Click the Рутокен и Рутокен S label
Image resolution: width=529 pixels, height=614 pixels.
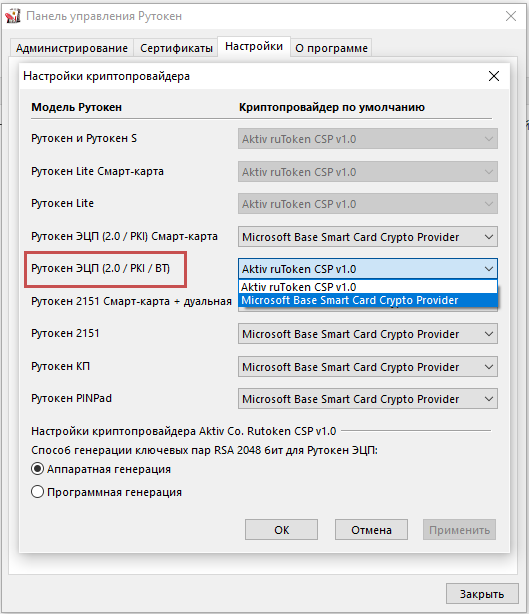[x=84, y=139]
